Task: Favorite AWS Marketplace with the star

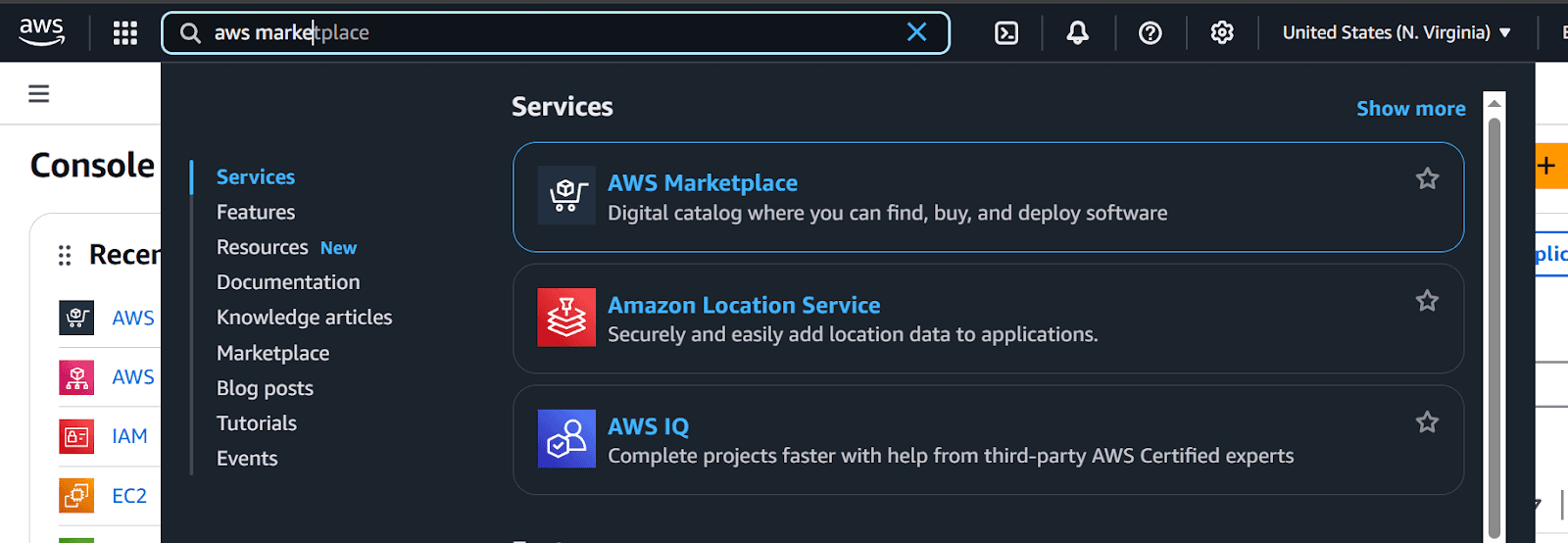Action: (x=1427, y=178)
